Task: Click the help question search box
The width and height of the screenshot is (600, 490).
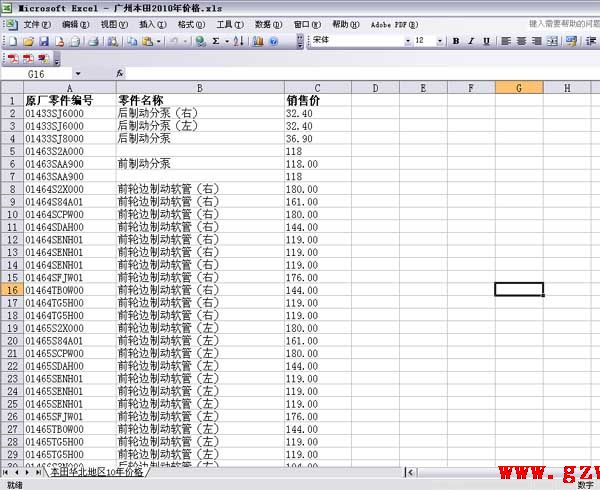Action: 564,24
